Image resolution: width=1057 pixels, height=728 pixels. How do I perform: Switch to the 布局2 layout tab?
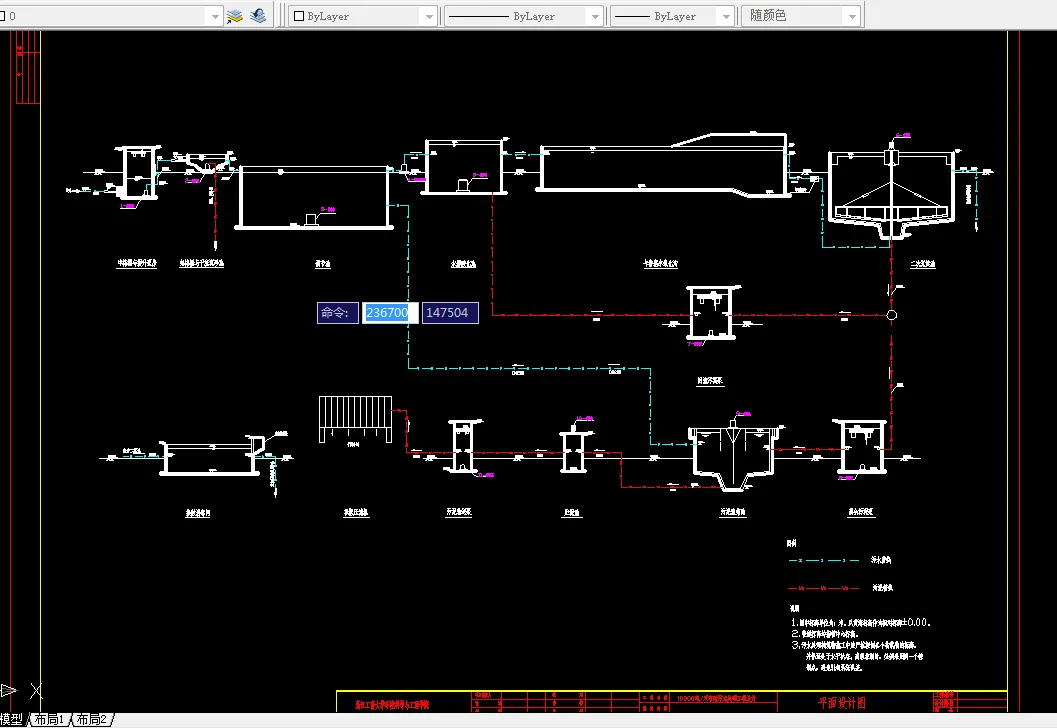tap(92, 719)
